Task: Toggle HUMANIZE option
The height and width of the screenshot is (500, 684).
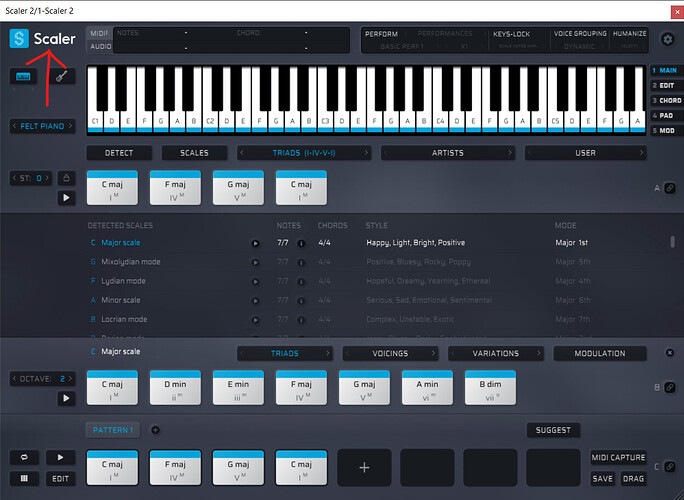Action: (629, 34)
